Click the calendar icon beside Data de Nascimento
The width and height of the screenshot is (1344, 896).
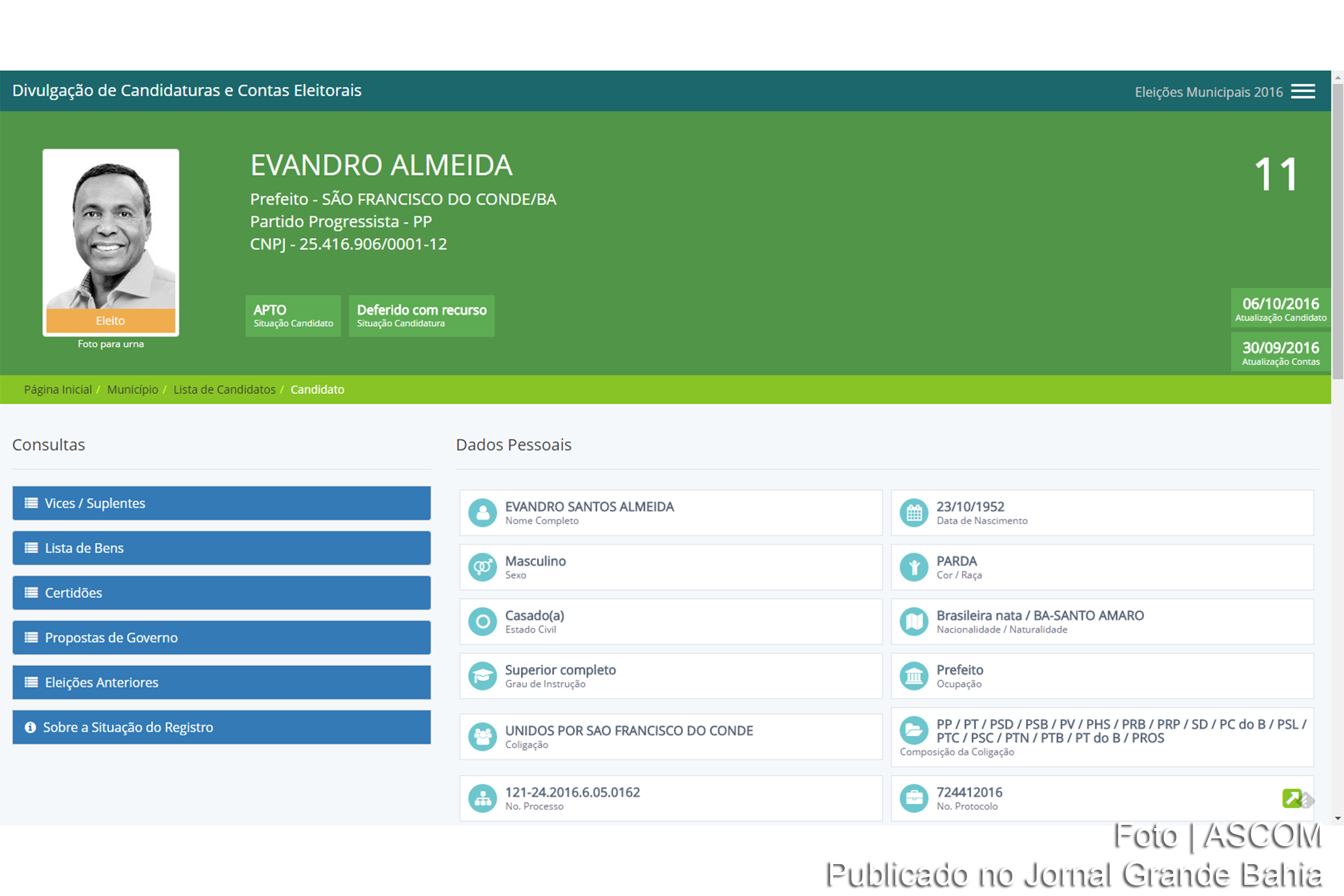(x=915, y=512)
